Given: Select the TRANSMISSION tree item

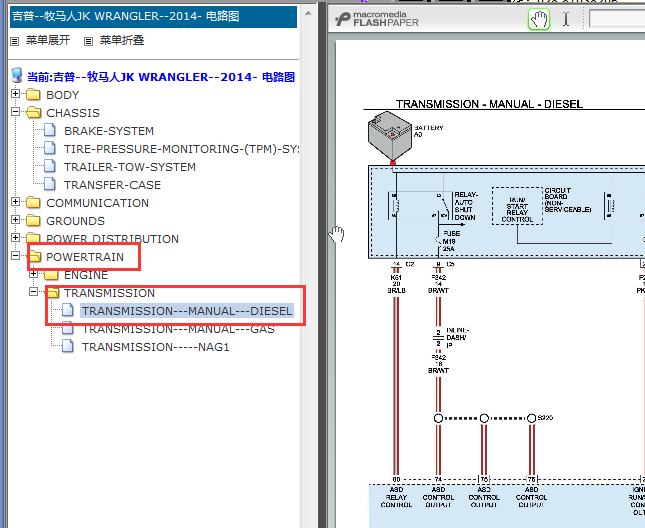Looking at the screenshot, I should coord(109,293).
